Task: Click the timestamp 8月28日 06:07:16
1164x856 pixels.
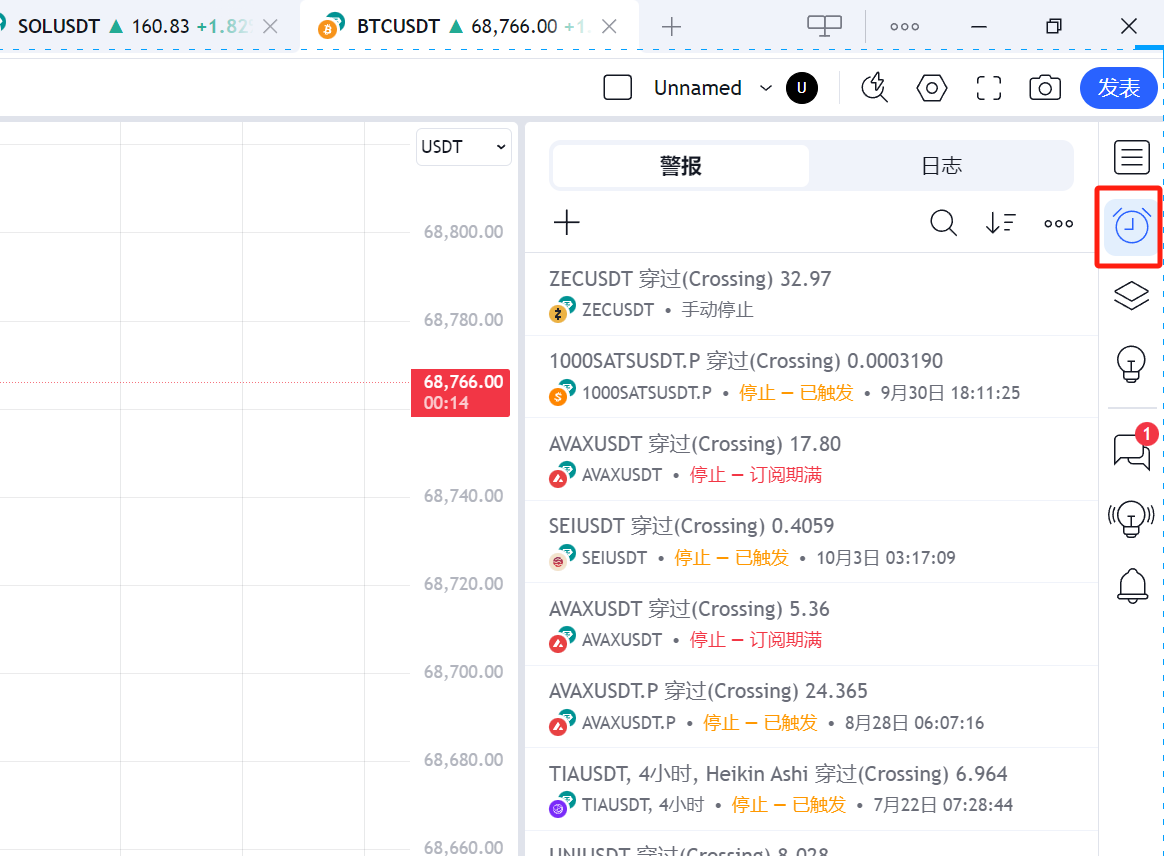Action: tap(914, 722)
